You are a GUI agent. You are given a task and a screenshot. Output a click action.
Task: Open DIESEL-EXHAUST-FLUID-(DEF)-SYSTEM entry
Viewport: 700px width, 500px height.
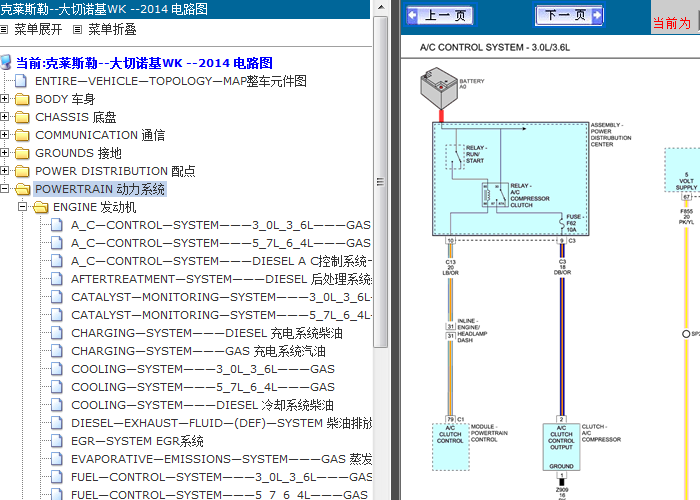click(221, 423)
